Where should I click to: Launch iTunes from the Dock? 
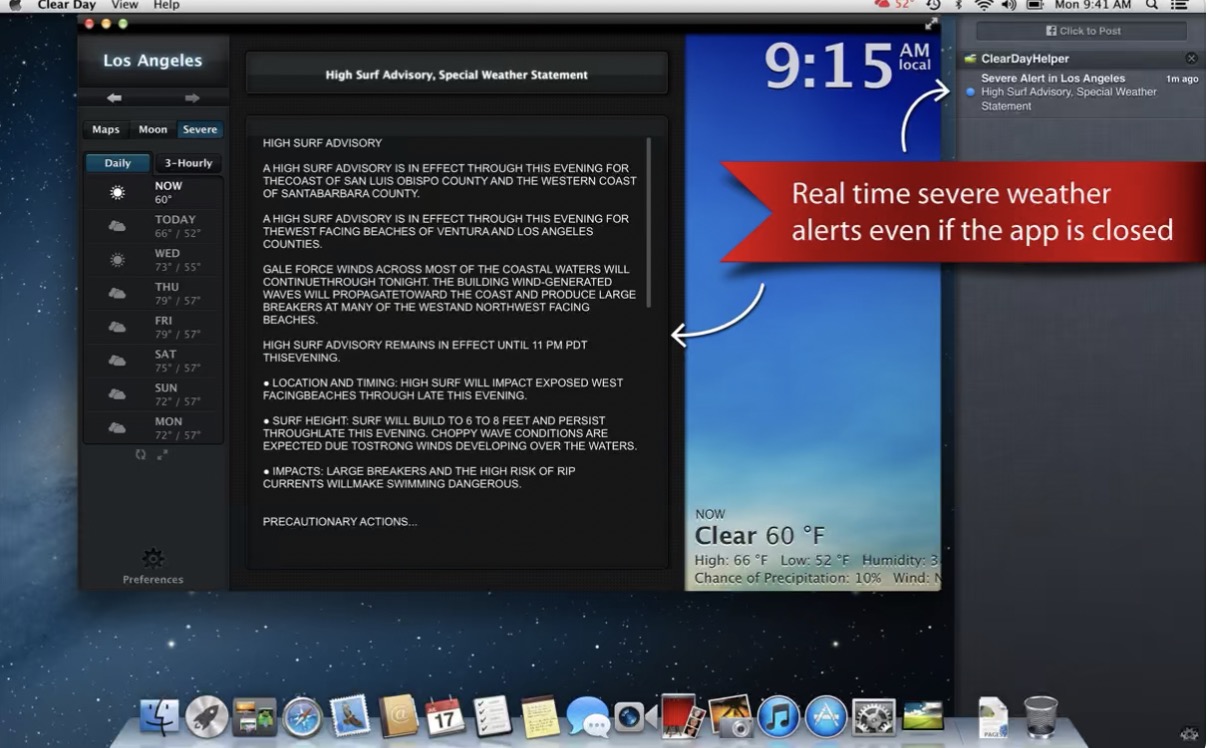pyautogui.click(x=778, y=717)
